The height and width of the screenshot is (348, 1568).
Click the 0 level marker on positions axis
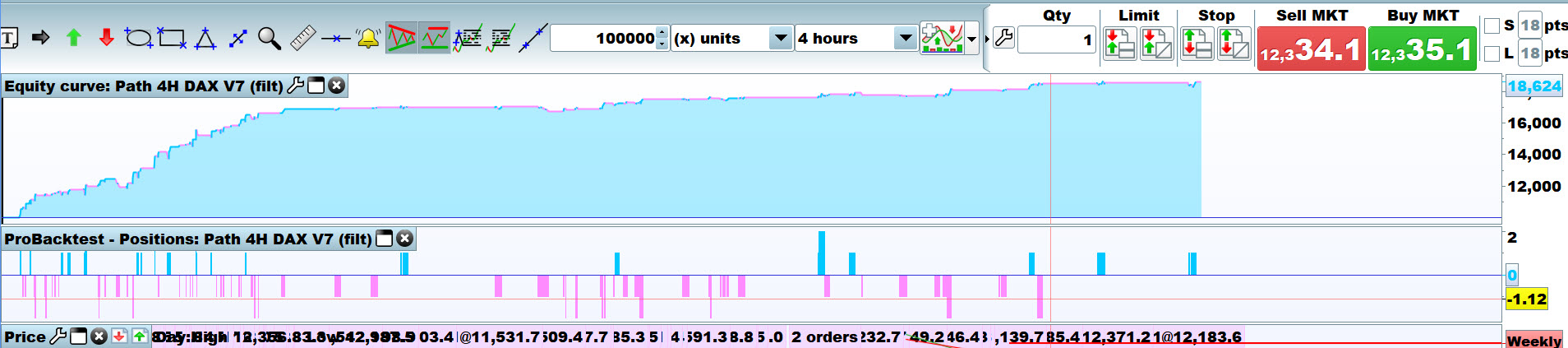click(x=1512, y=276)
